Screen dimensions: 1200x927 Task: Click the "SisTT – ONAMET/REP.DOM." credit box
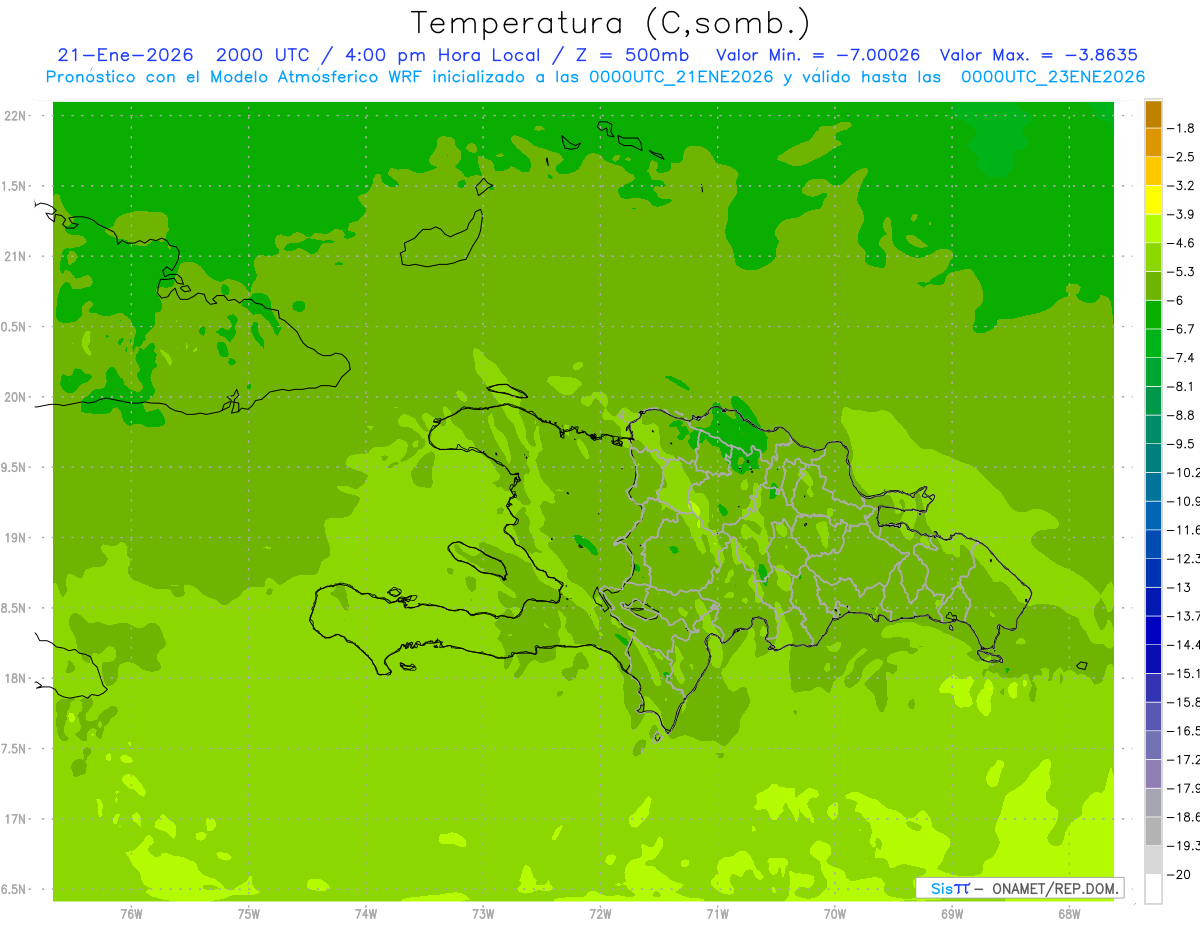[x=1020, y=888]
